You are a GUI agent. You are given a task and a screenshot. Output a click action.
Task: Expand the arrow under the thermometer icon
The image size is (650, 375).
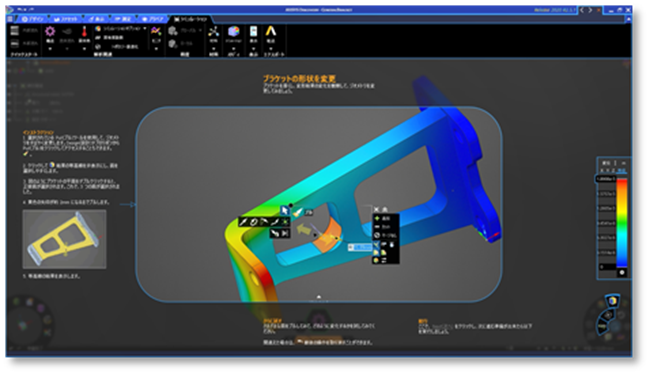point(84,48)
